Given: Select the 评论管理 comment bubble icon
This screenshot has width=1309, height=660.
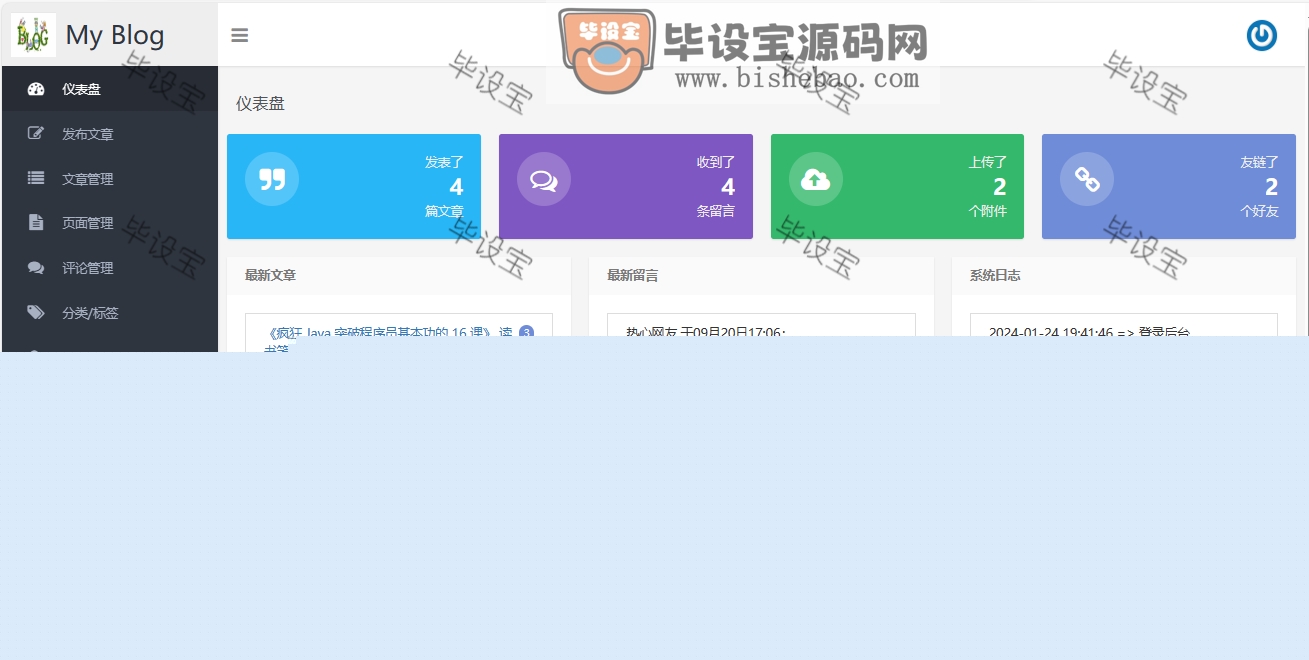Looking at the screenshot, I should pyautogui.click(x=36, y=267).
